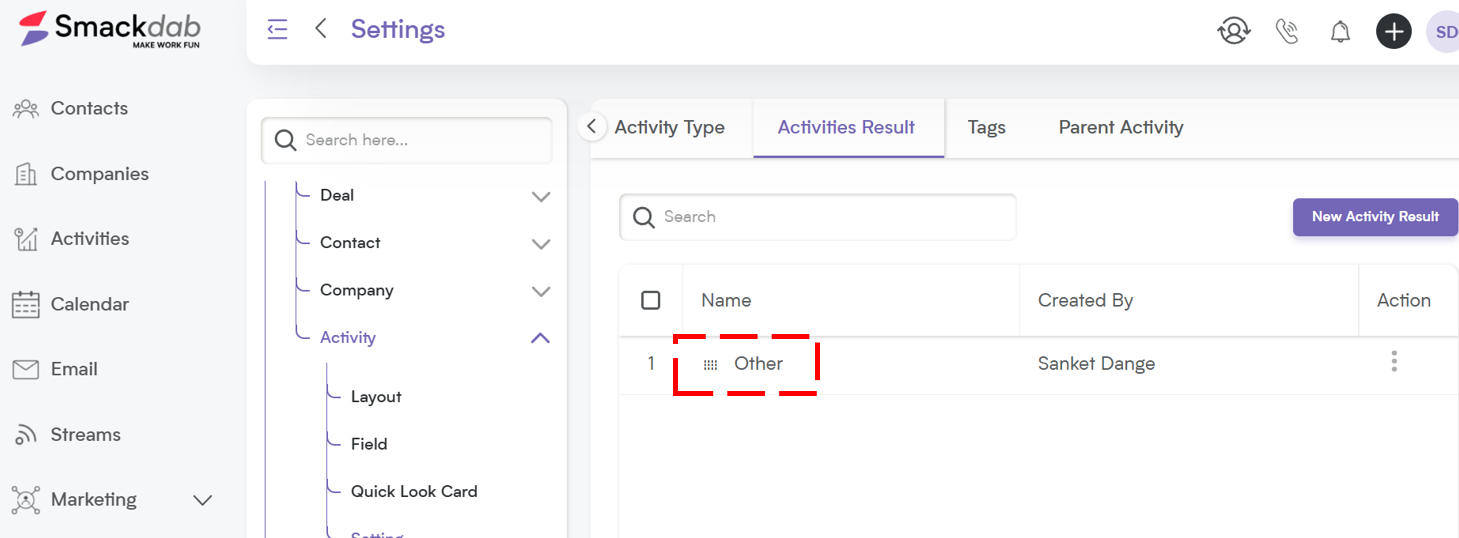Go back using the header arrow

pyautogui.click(x=321, y=29)
